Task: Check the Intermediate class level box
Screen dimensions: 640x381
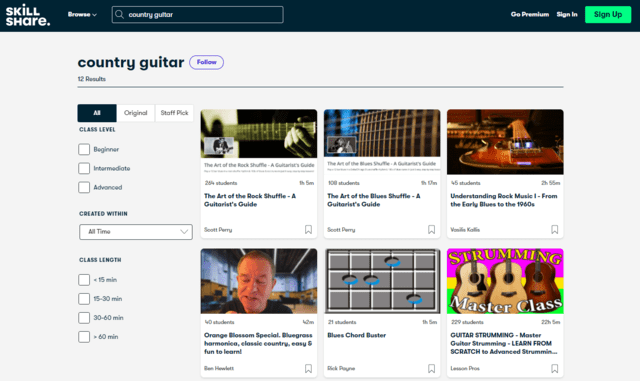Action: click(x=84, y=168)
